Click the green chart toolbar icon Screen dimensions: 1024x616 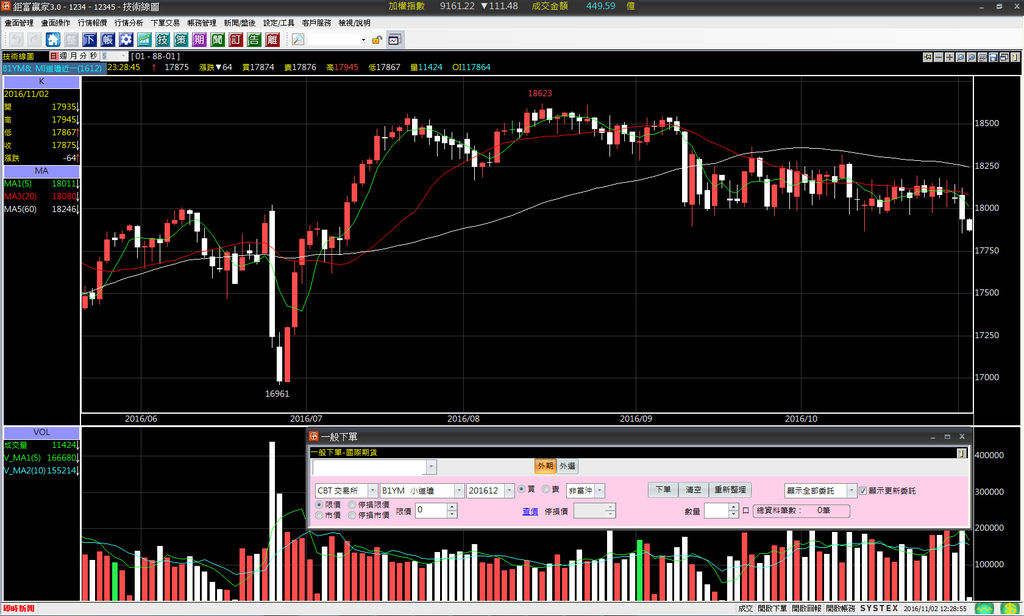pos(144,40)
